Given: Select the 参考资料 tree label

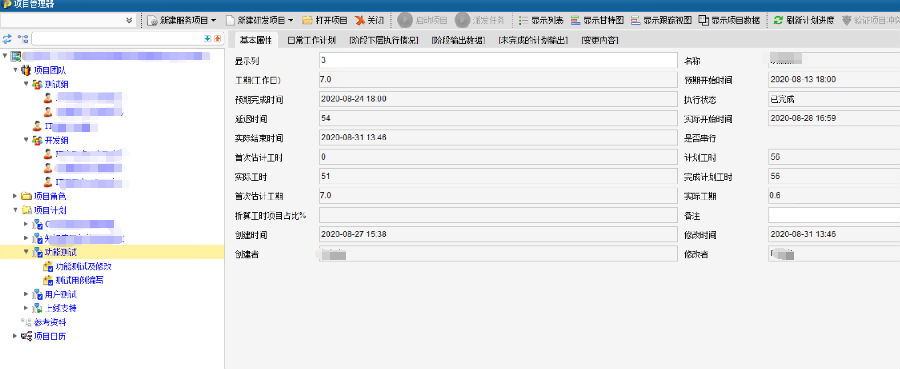Looking at the screenshot, I should coord(50,323).
